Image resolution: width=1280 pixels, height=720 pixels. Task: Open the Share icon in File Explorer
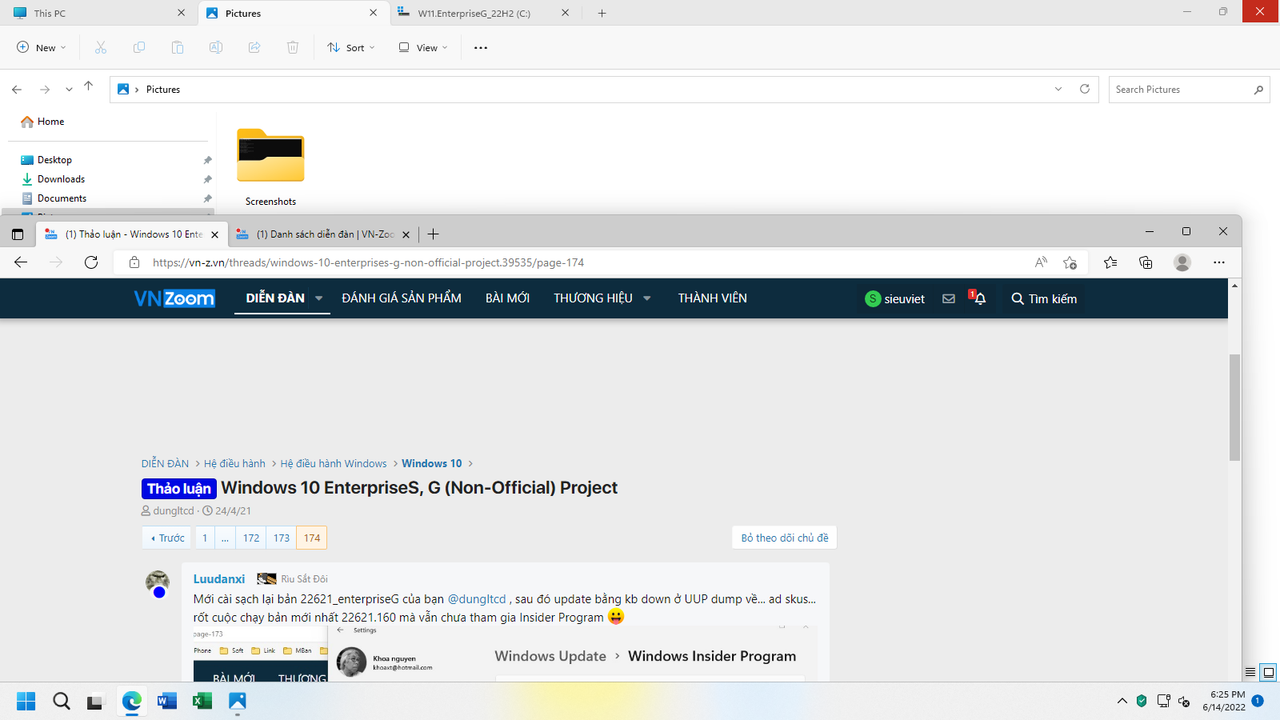point(253,47)
